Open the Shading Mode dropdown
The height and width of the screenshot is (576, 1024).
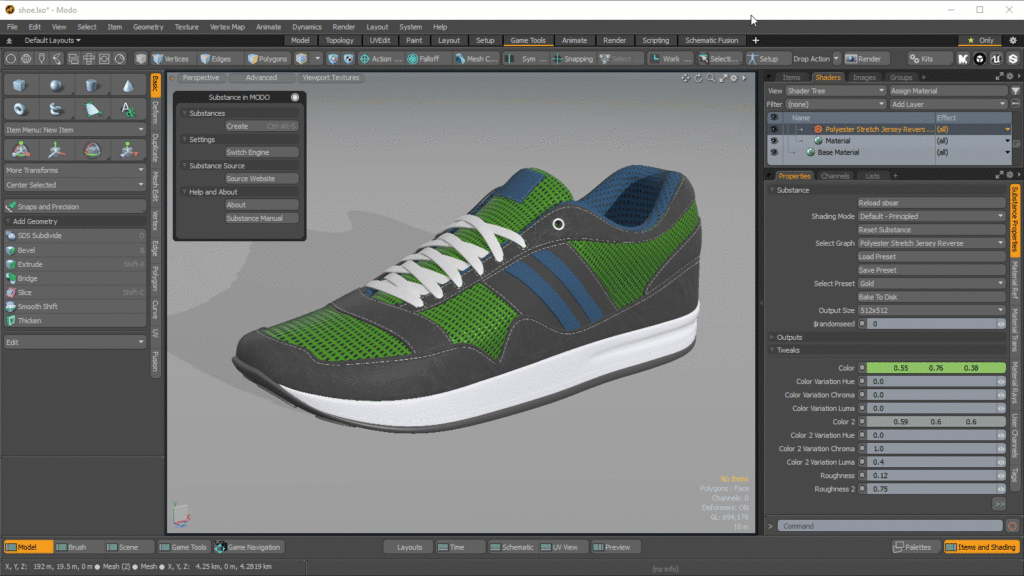pos(931,216)
